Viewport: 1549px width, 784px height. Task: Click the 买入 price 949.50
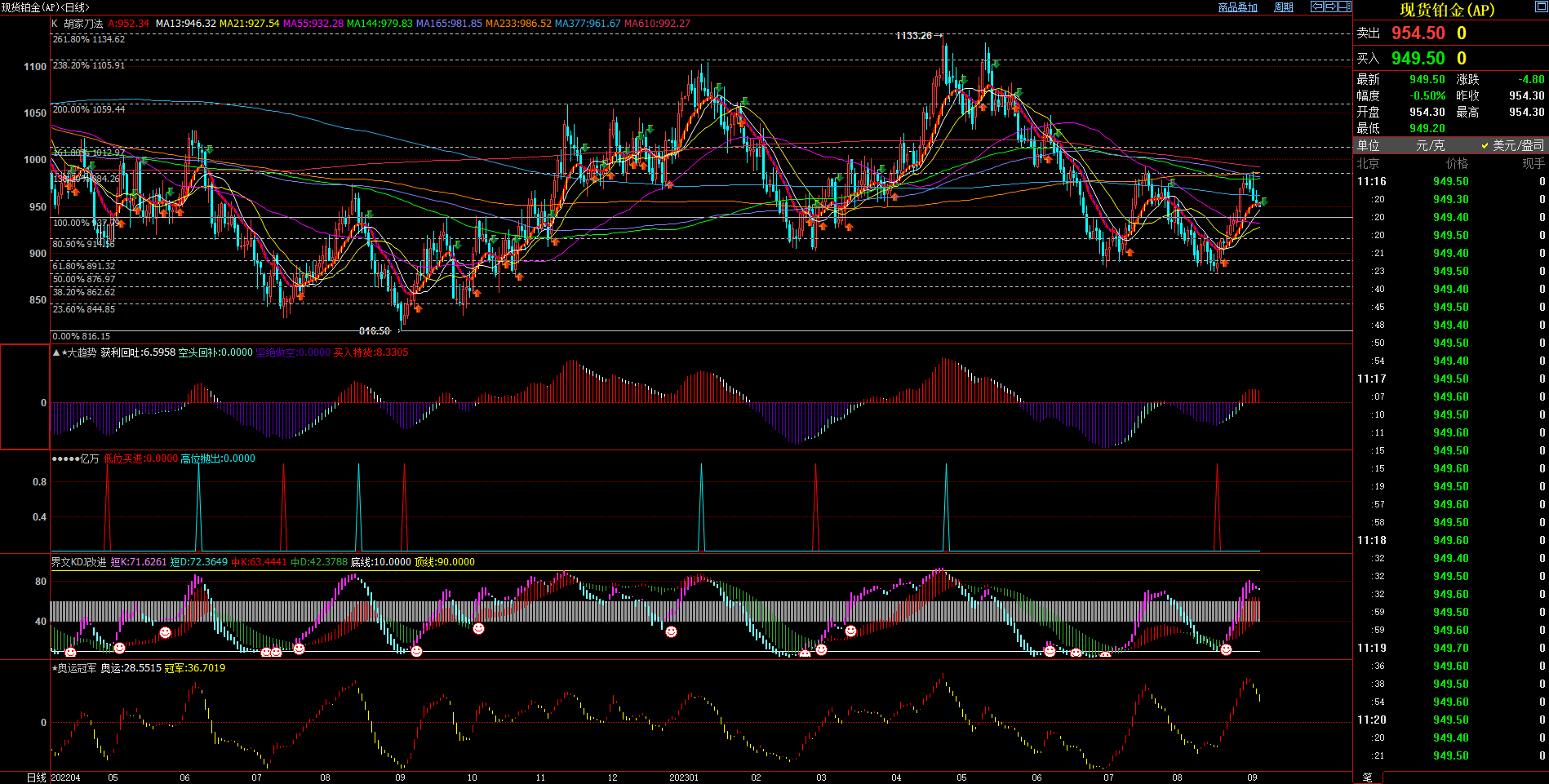[x=1418, y=59]
